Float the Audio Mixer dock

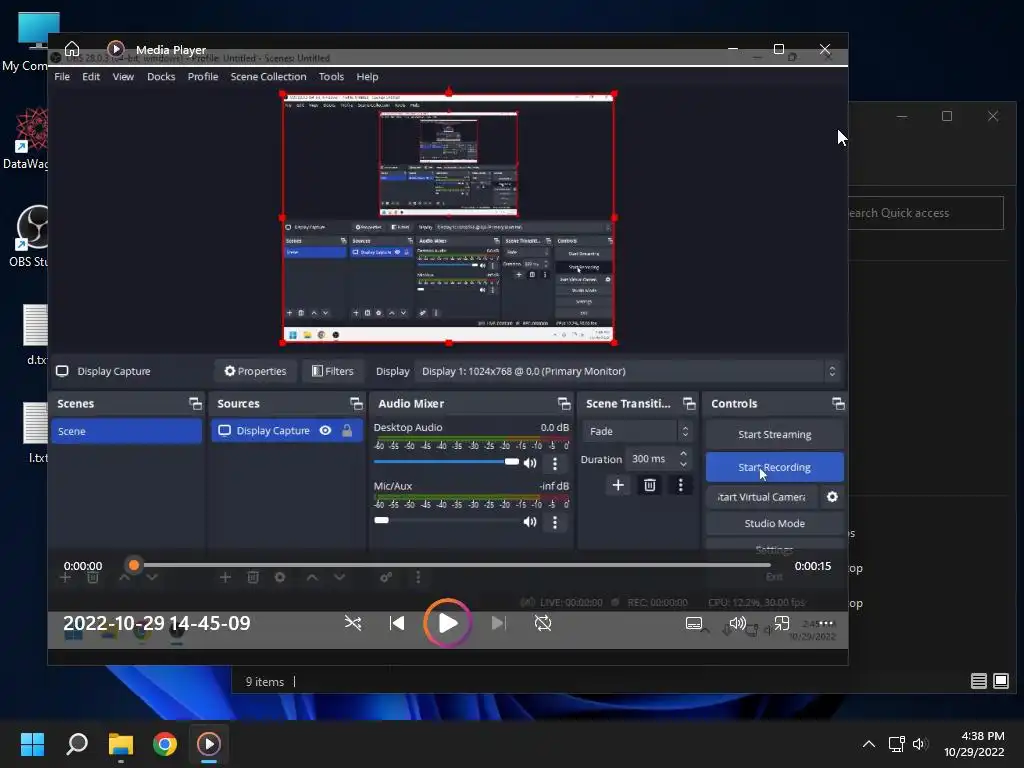pos(564,404)
